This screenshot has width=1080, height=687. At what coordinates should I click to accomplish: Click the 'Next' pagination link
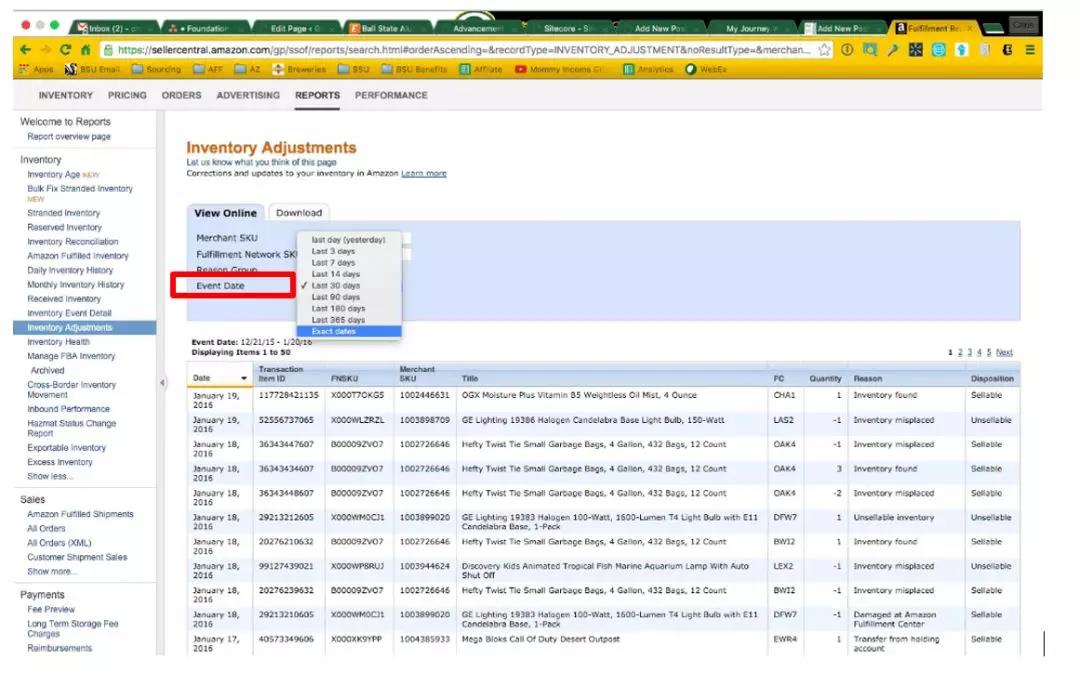coord(1004,352)
